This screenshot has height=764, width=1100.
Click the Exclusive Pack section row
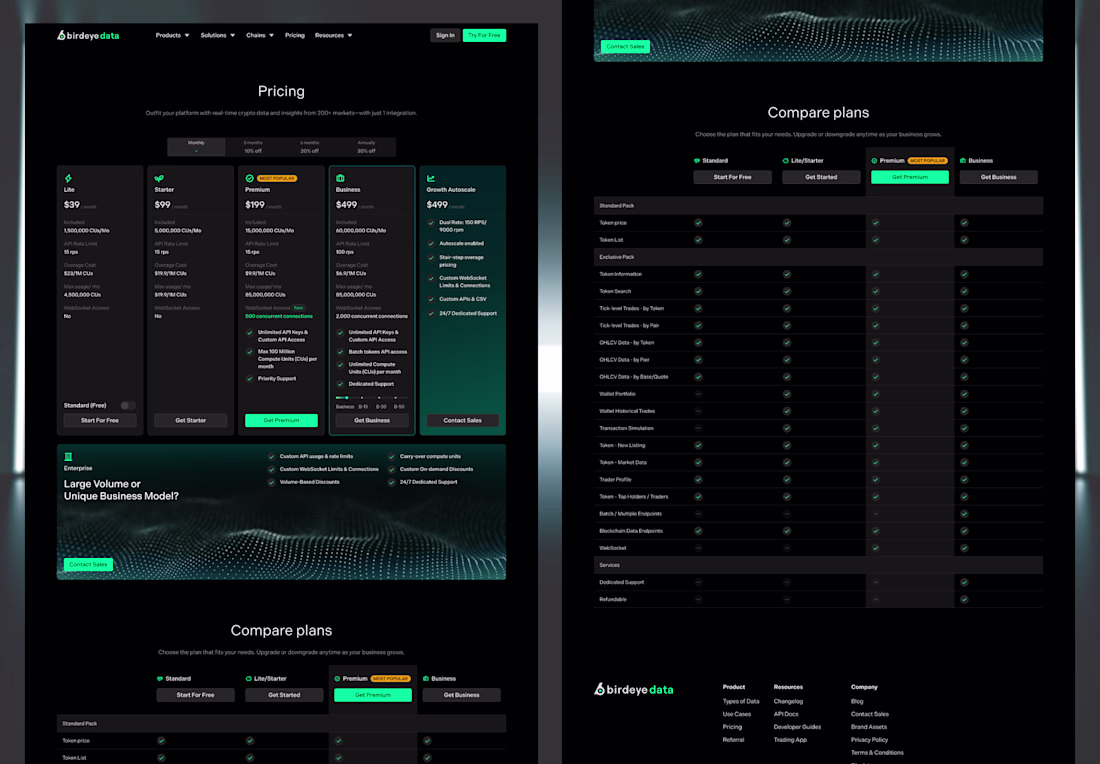click(x=818, y=257)
